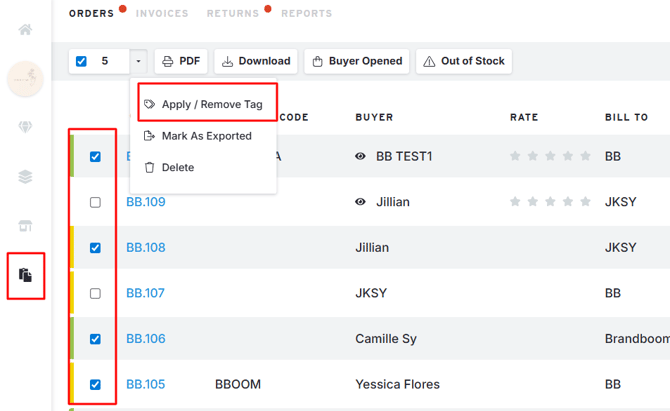Toggle the eye icon beside BB TEST1
This screenshot has width=670, height=411.
361,157
